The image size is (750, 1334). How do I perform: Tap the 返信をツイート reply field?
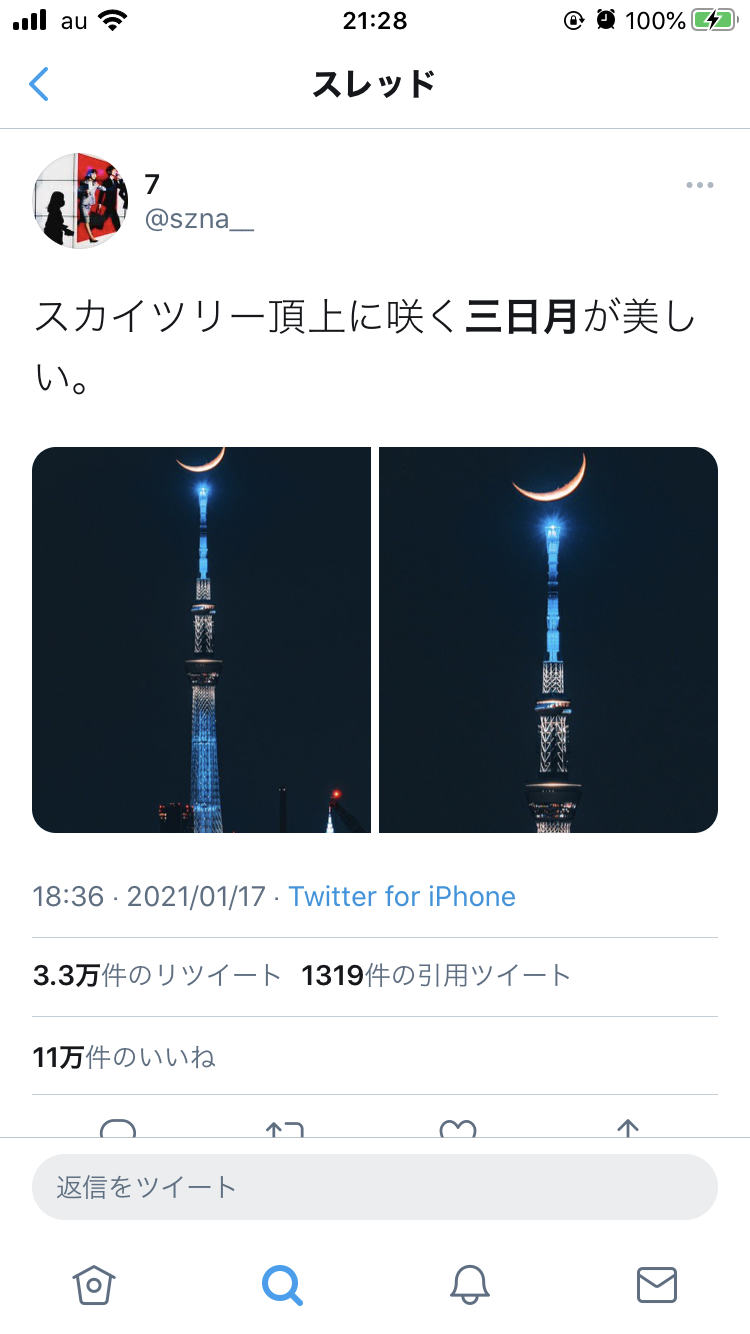[x=375, y=1187]
